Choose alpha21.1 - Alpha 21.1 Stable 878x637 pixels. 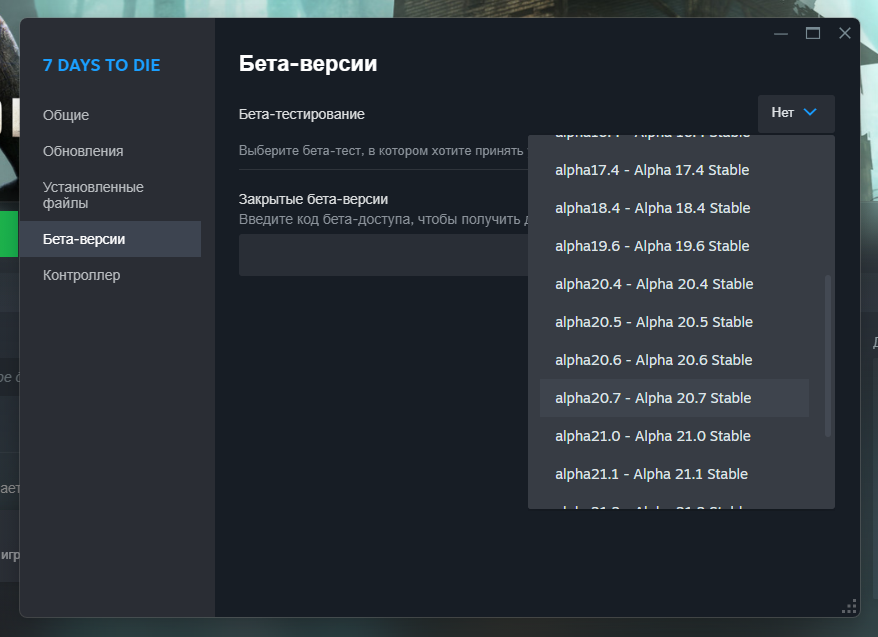674,474
